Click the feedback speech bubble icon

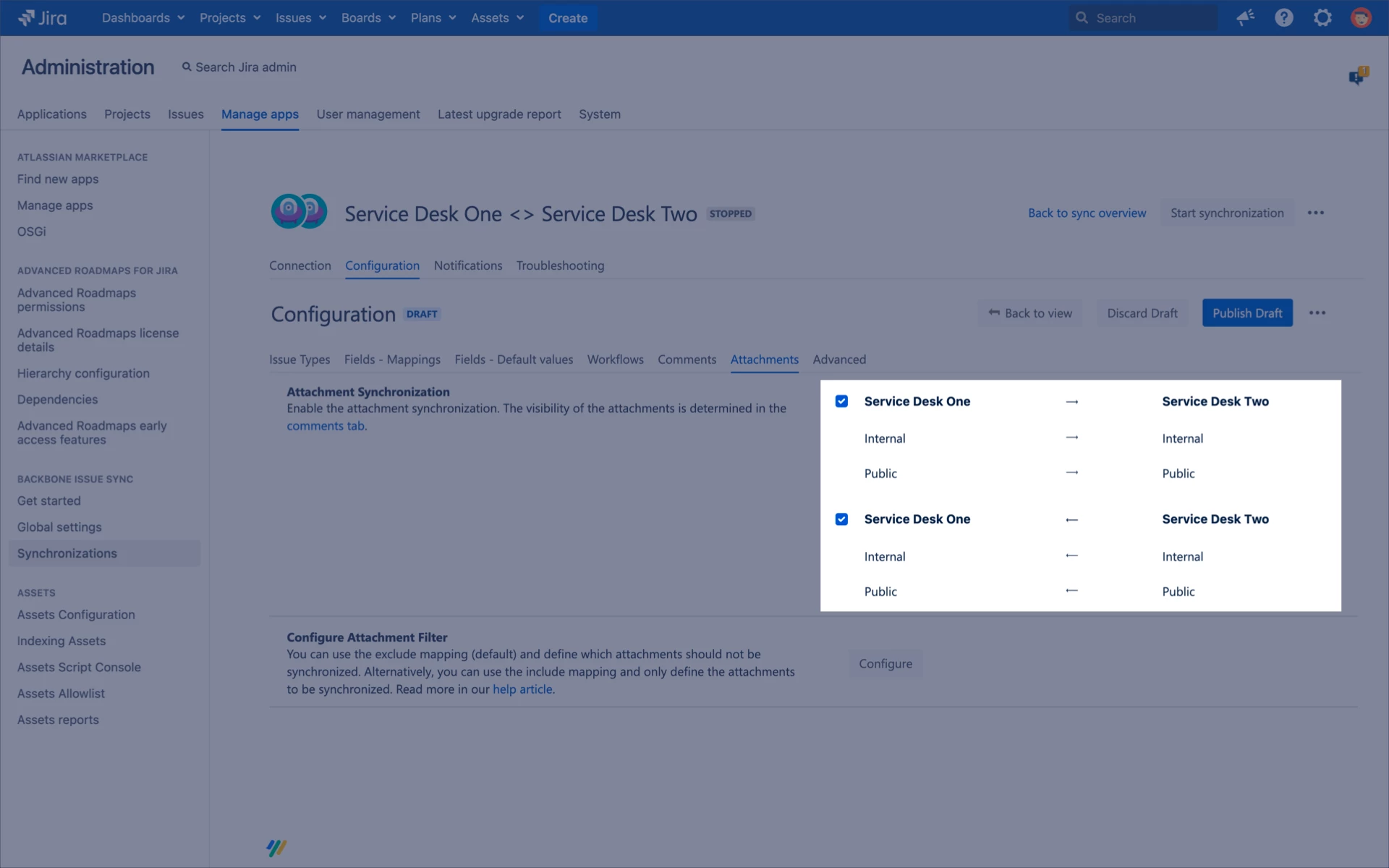[x=1358, y=76]
